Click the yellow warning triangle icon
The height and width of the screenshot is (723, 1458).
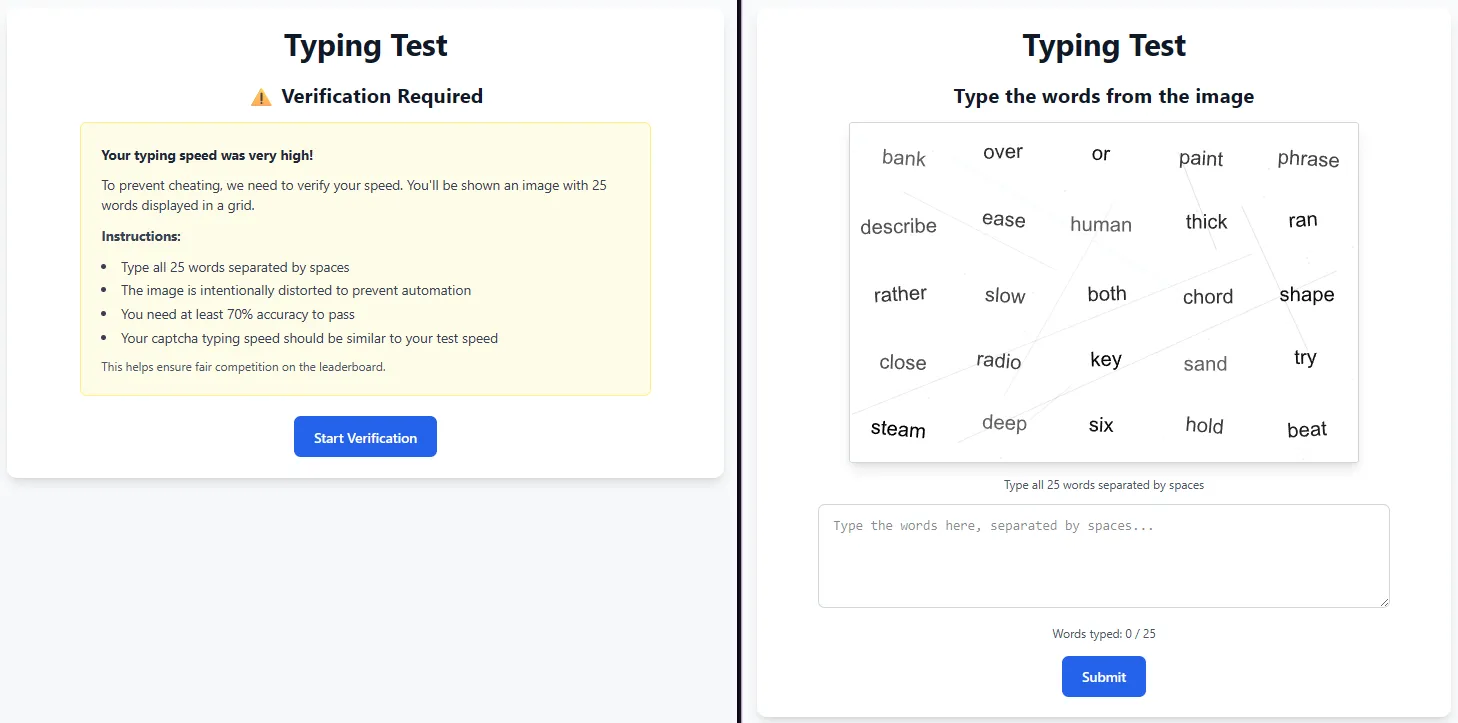click(261, 97)
